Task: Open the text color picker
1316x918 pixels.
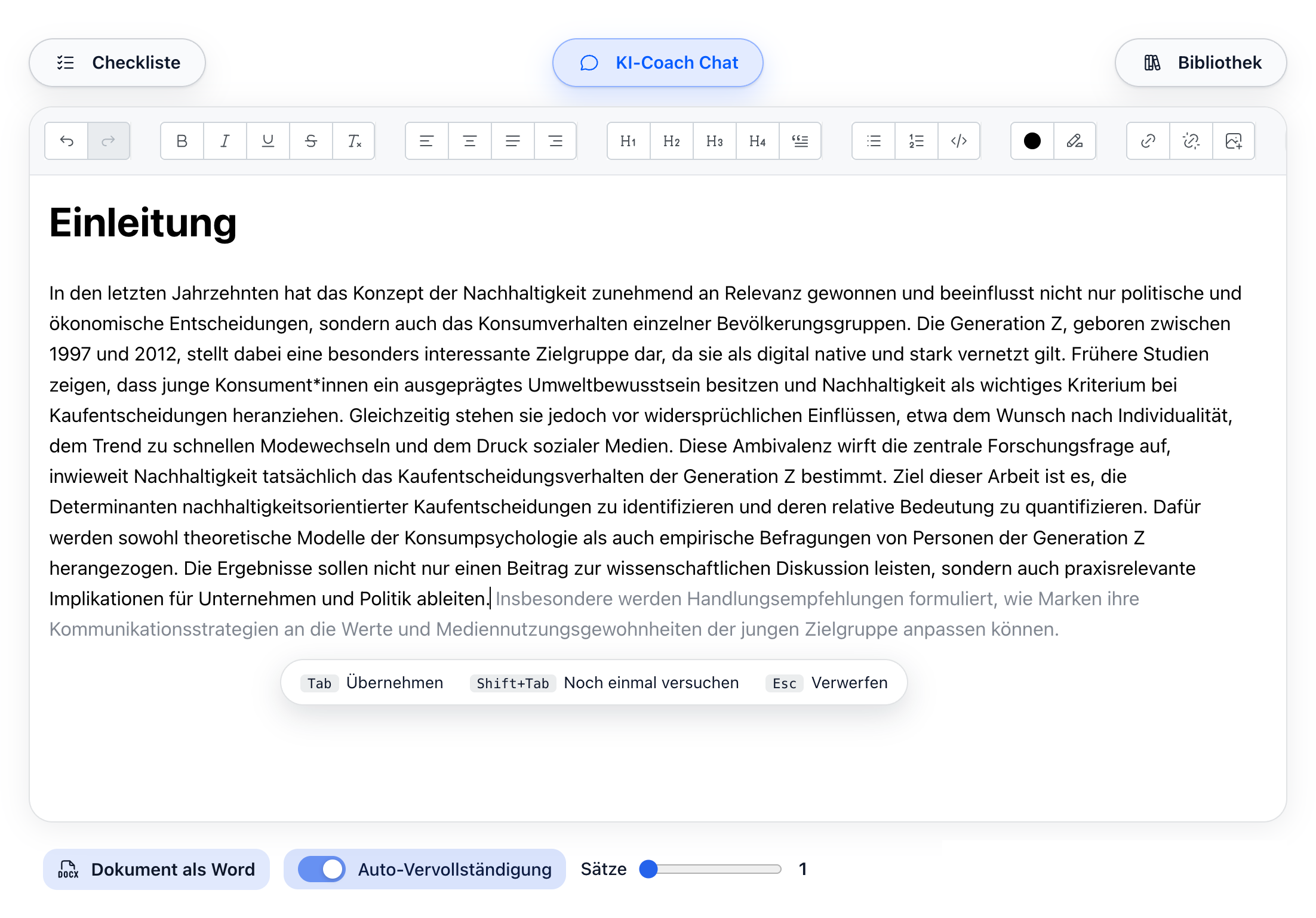Action: (x=1031, y=141)
